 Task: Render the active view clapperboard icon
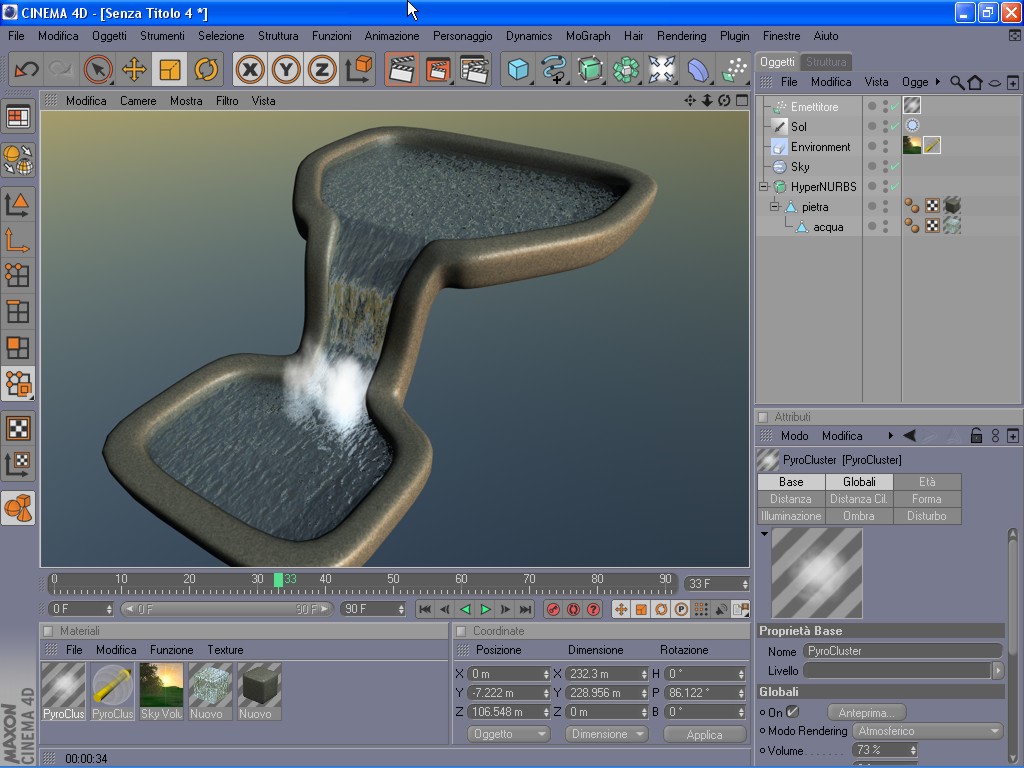point(401,69)
